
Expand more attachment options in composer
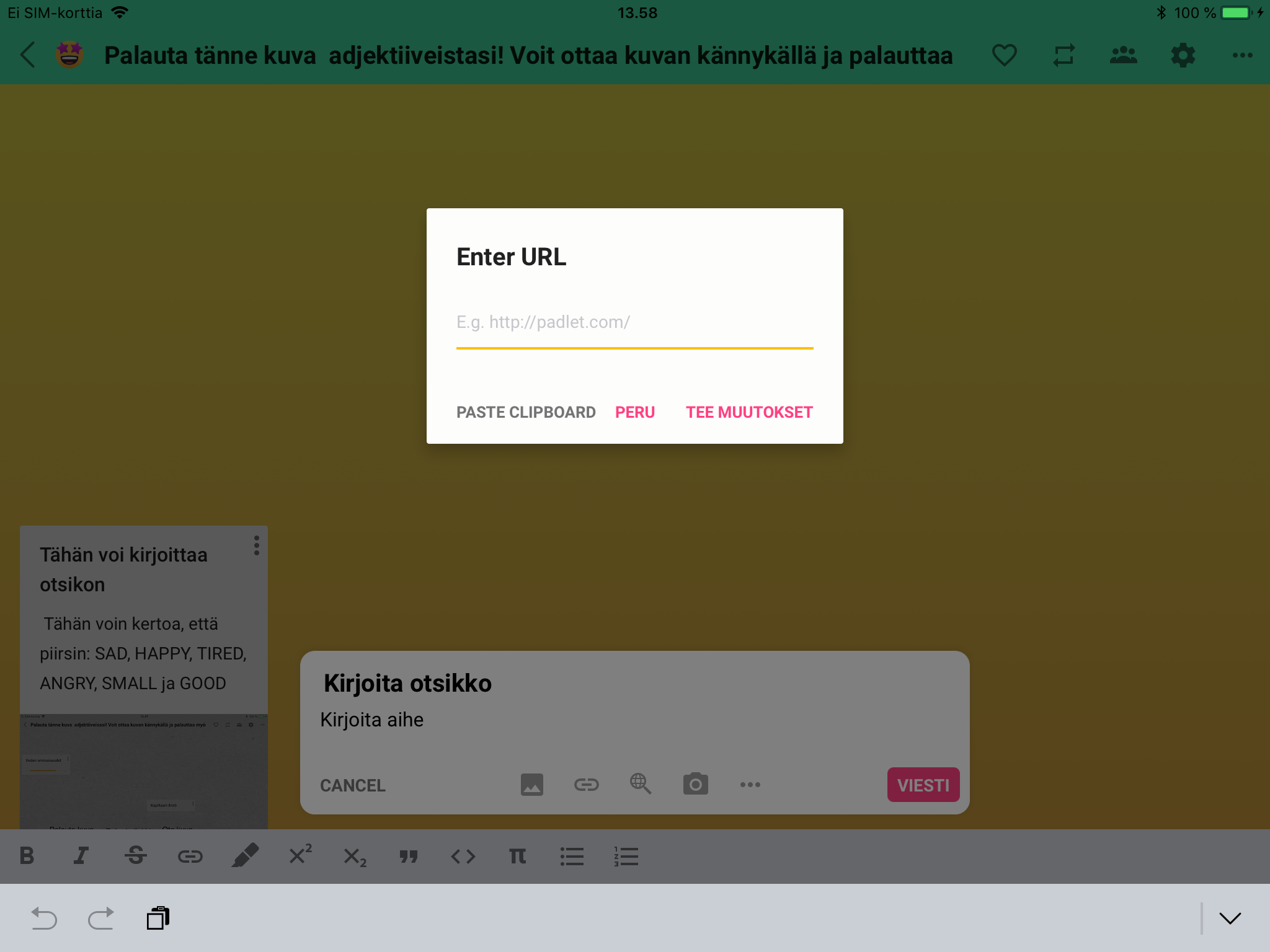coord(750,785)
